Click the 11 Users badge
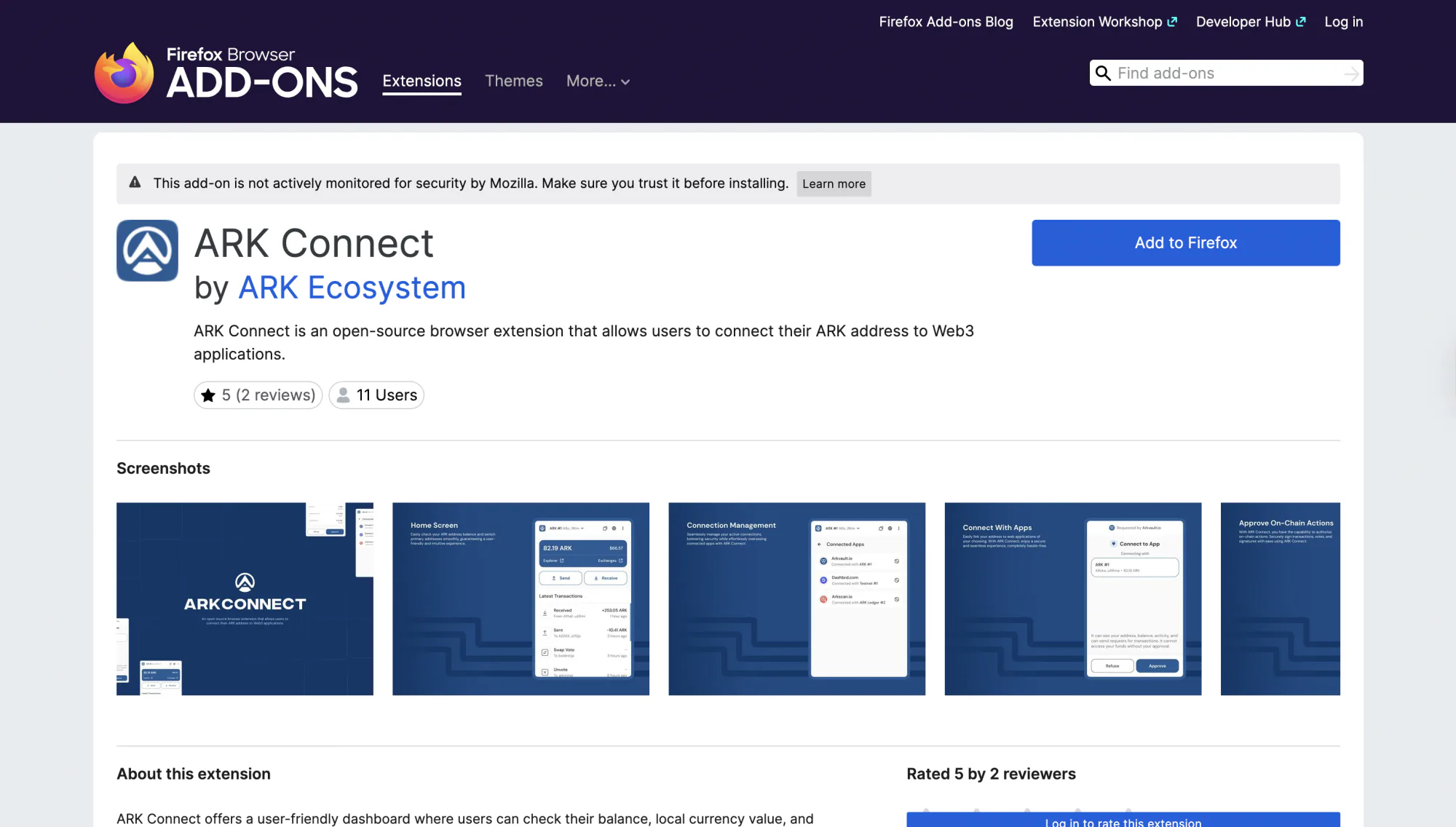Screen dimensions: 1456x827 coord(376,395)
